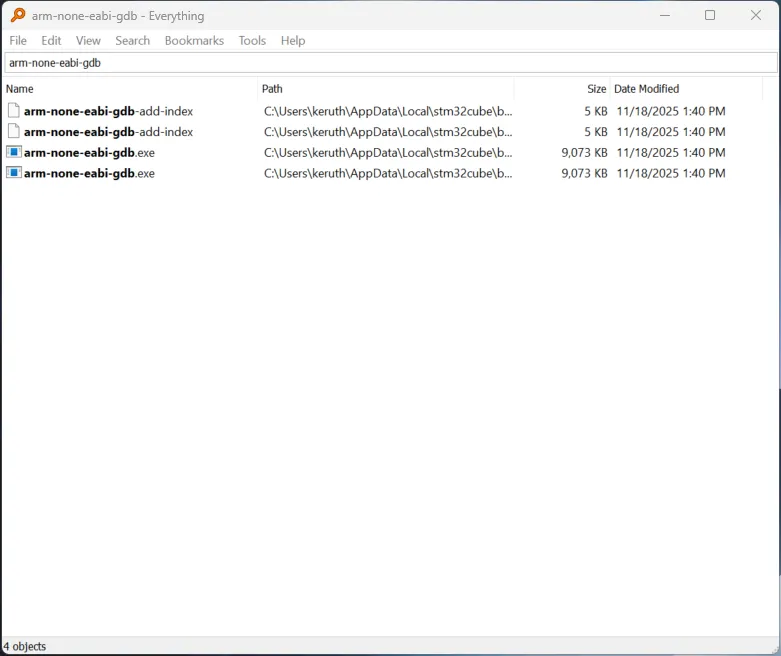The image size is (781, 656).
Task: Select the first arm-none-eabi-gdb.exe file name
Action: tap(89, 153)
